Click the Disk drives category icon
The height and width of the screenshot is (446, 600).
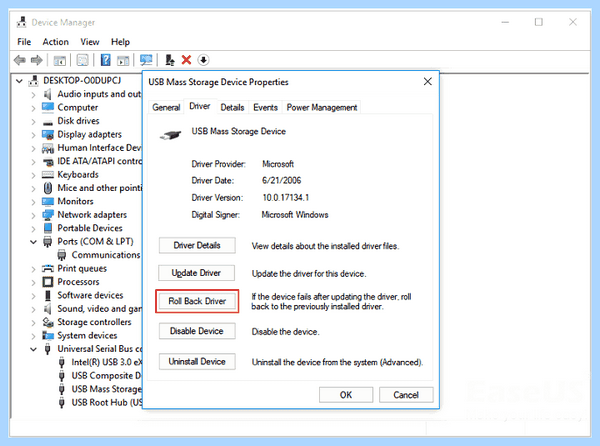(x=48, y=122)
